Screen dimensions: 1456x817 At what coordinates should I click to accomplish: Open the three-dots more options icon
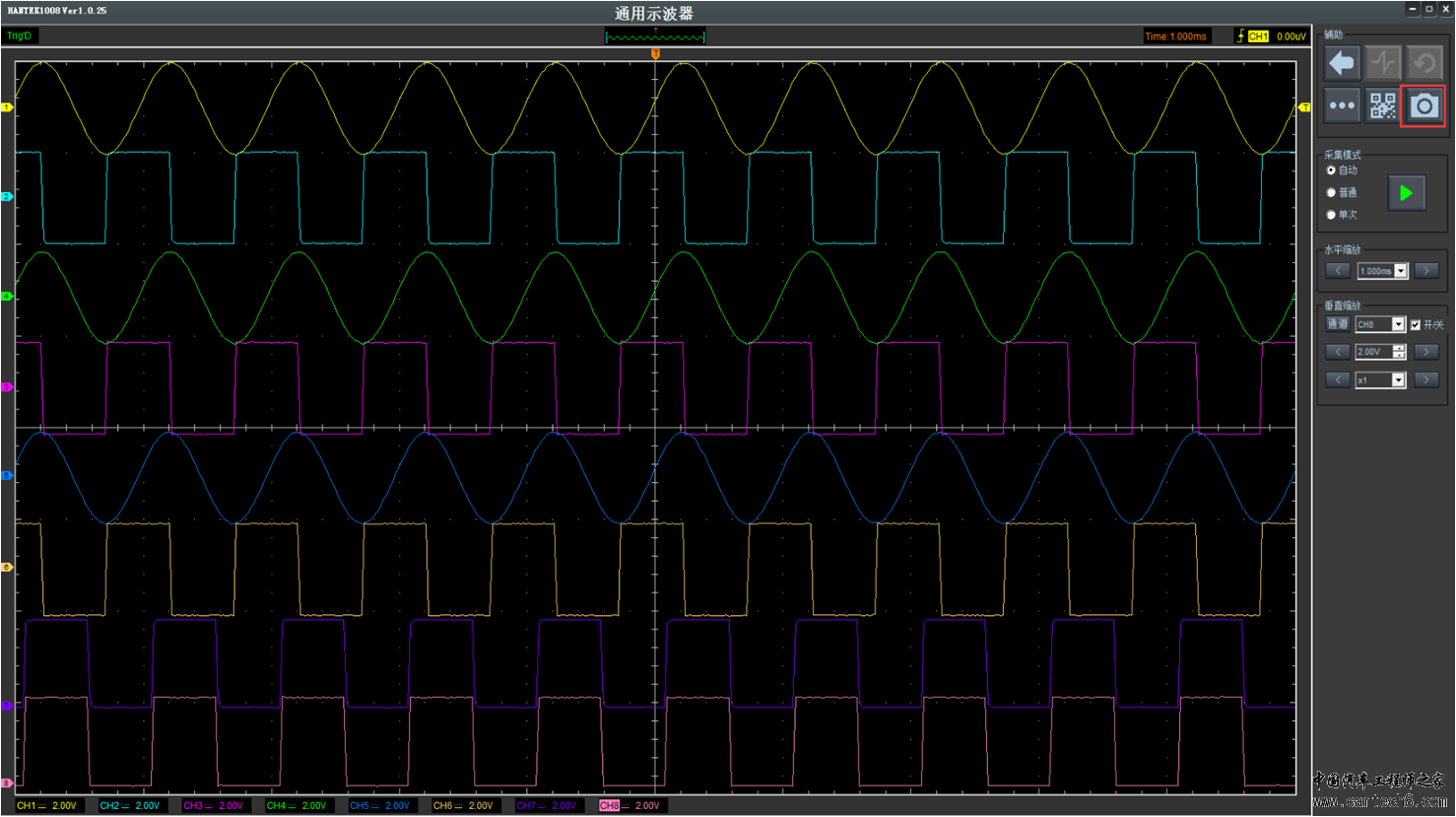point(1342,105)
